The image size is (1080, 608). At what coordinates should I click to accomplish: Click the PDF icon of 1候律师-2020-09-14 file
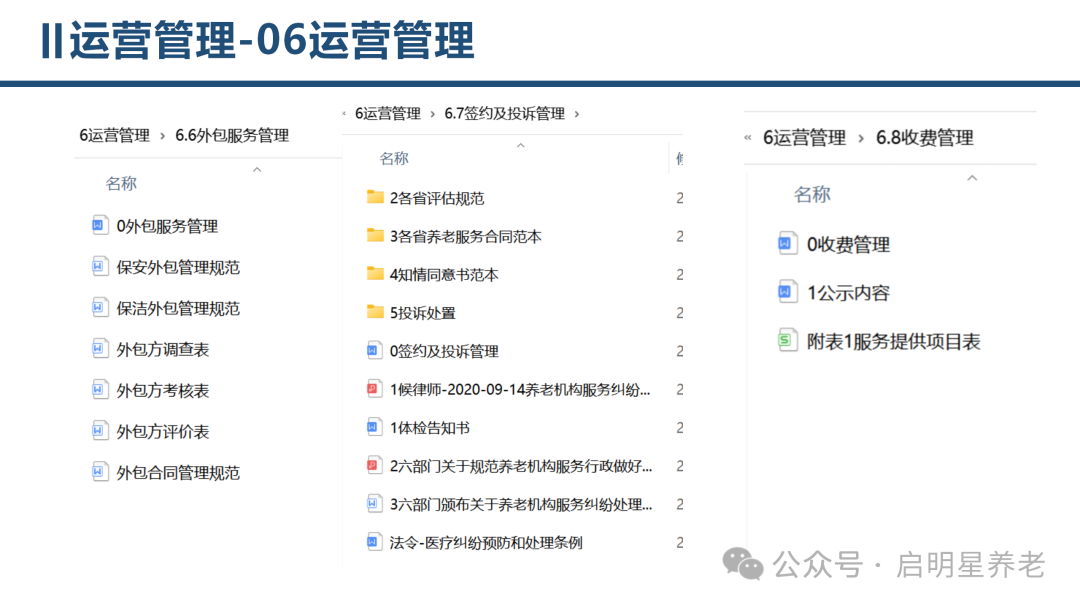[x=373, y=389]
